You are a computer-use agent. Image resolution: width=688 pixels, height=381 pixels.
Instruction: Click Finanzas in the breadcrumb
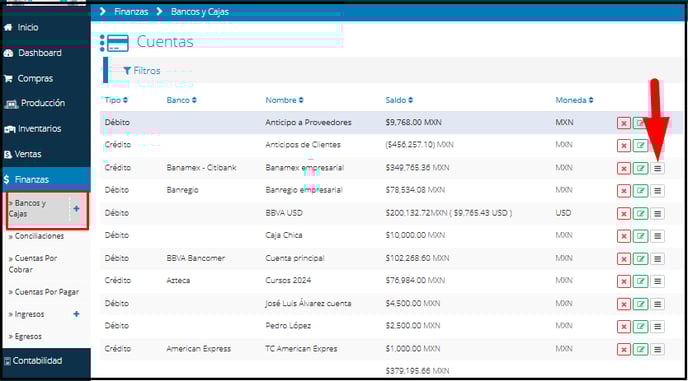tap(131, 11)
